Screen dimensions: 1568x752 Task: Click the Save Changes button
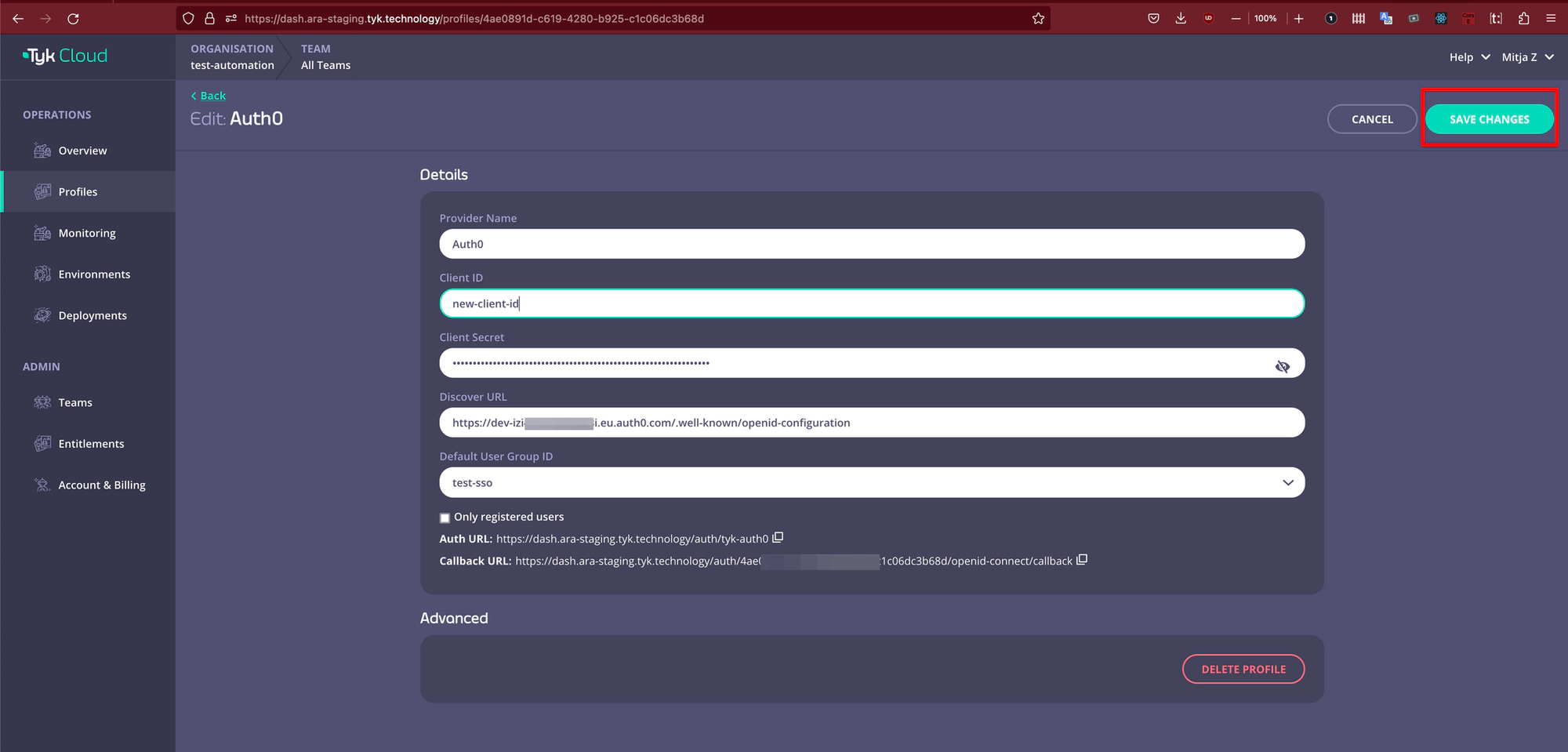pos(1489,119)
